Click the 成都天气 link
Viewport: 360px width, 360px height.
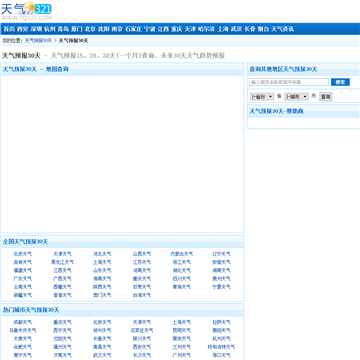click(x=23, y=322)
